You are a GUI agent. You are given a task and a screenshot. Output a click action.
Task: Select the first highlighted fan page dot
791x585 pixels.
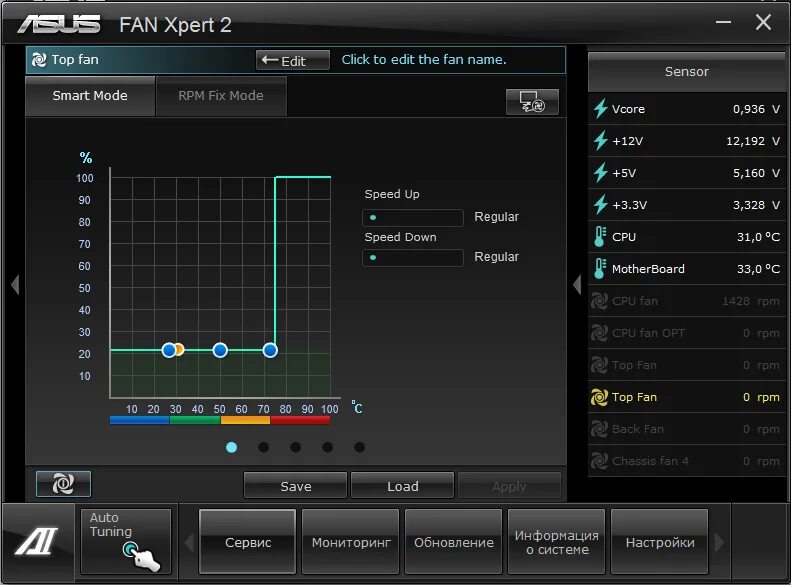point(232,447)
